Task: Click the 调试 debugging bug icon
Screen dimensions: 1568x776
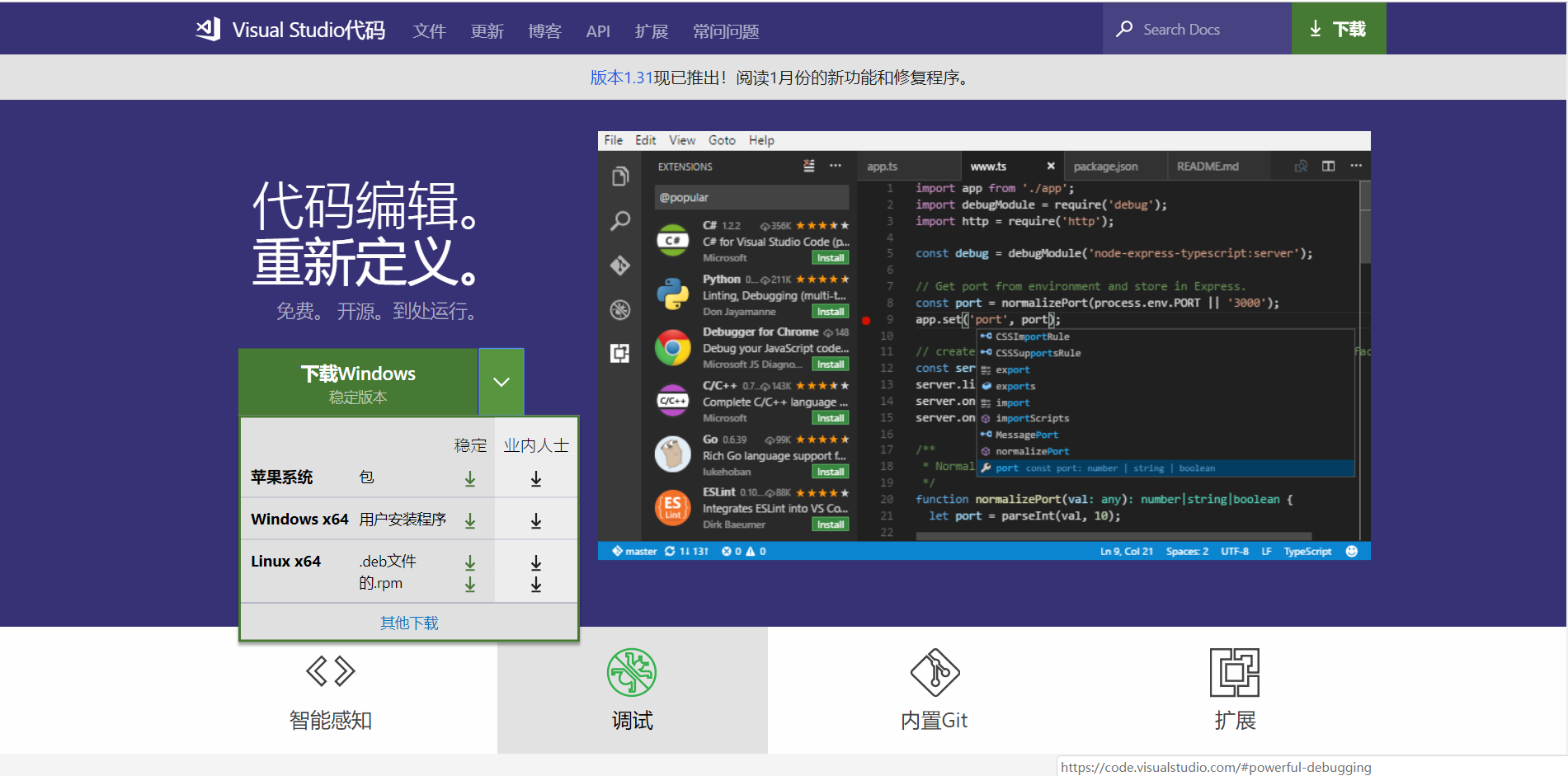Action: [x=632, y=672]
